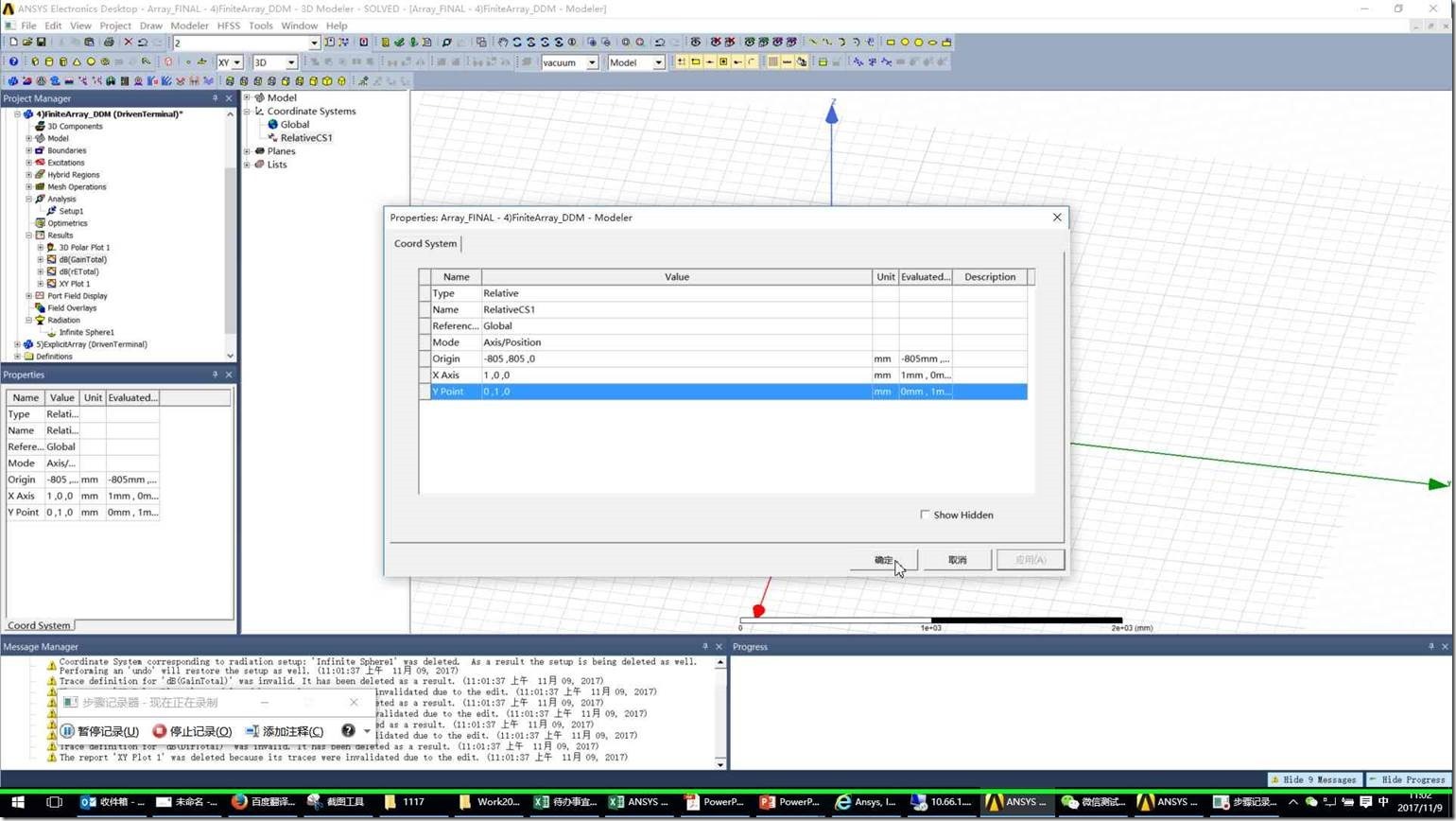Click the Setup1 analysis icon in tree
The width and height of the screenshot is (1456, 821).
tap(51, 211)
